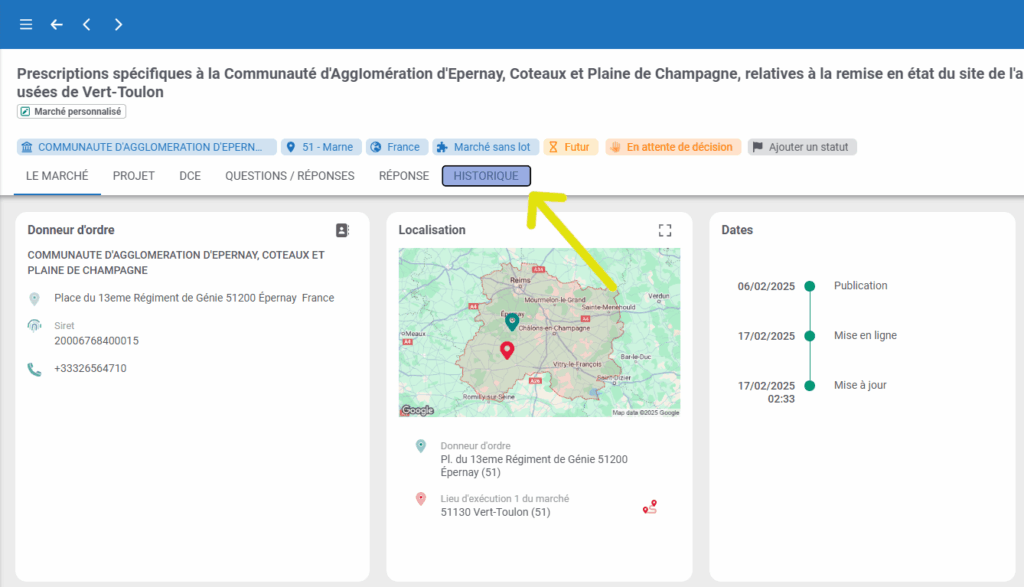Click the phone number +33326564710
Viewport: 1024px width, 587px height.
click(x=90, y=368)
